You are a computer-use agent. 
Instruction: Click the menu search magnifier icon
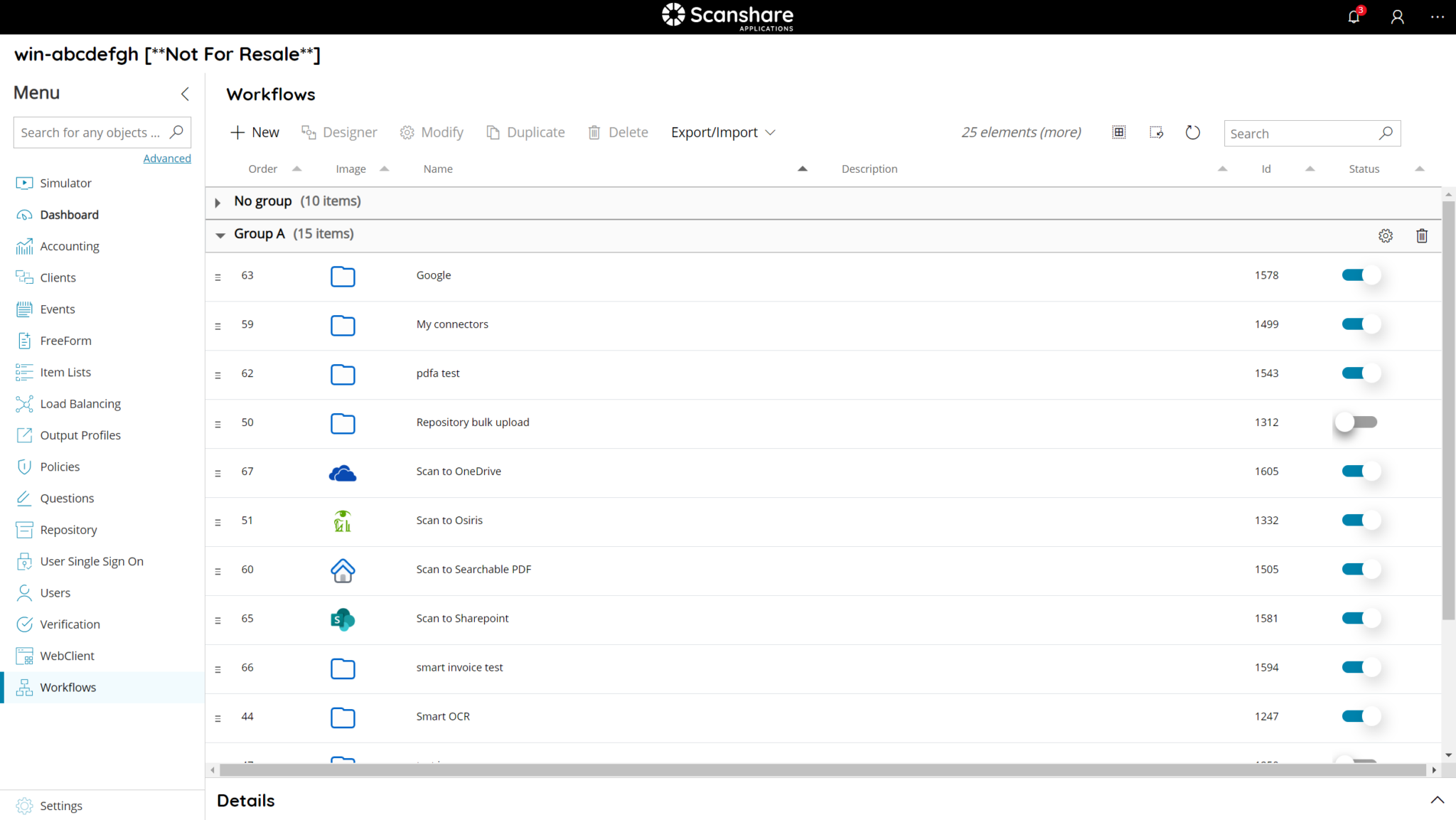(176, 132)
